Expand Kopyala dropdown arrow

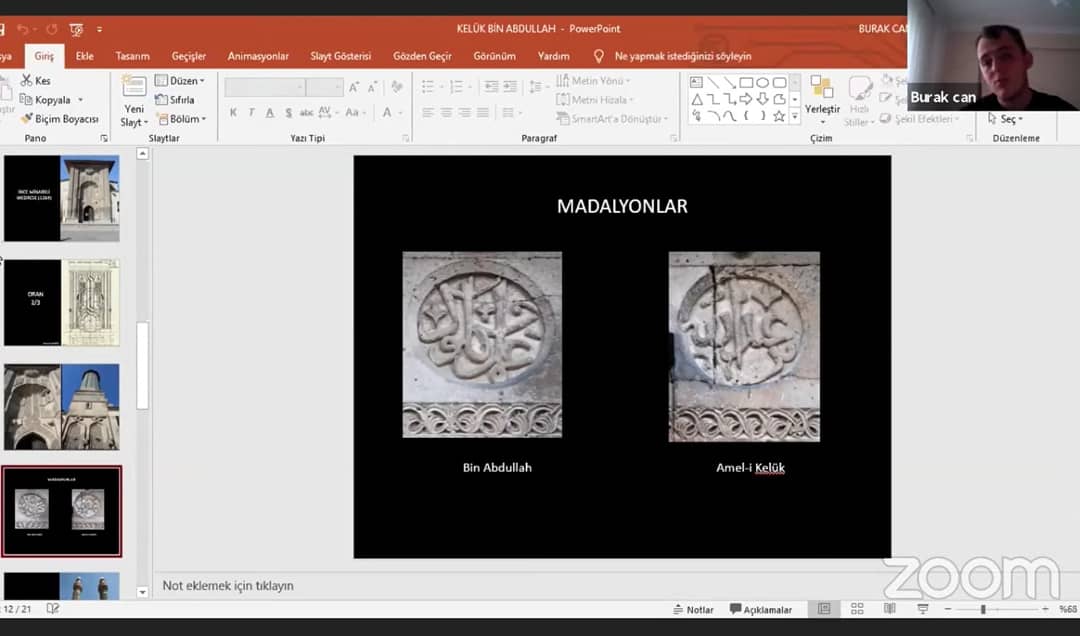[x=81, y=100]
